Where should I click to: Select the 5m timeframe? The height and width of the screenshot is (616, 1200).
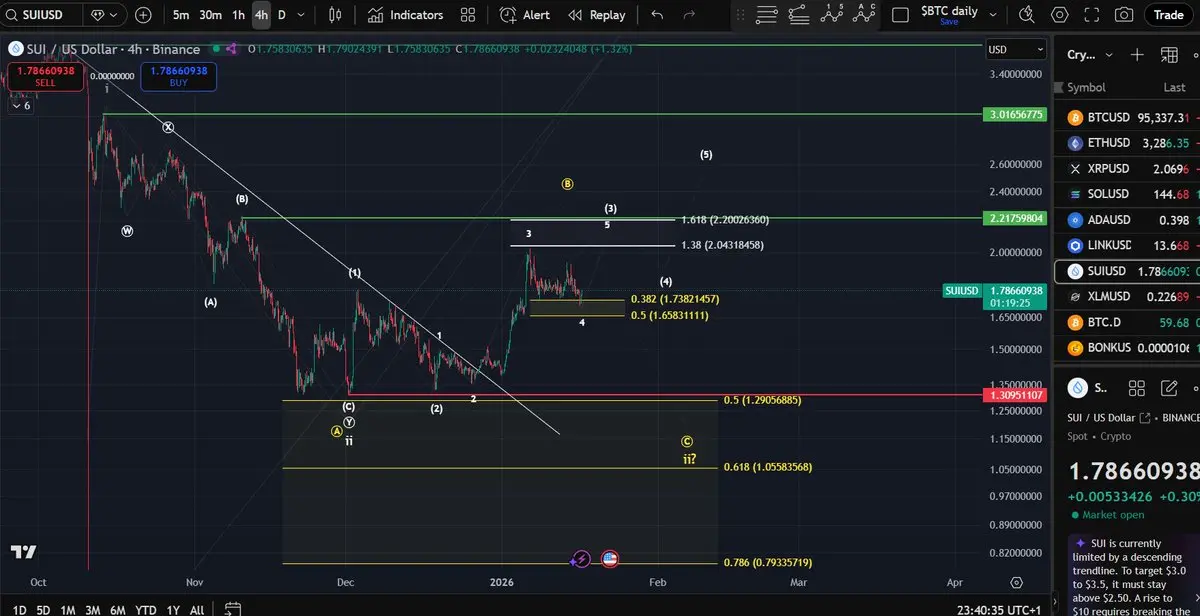181,15
